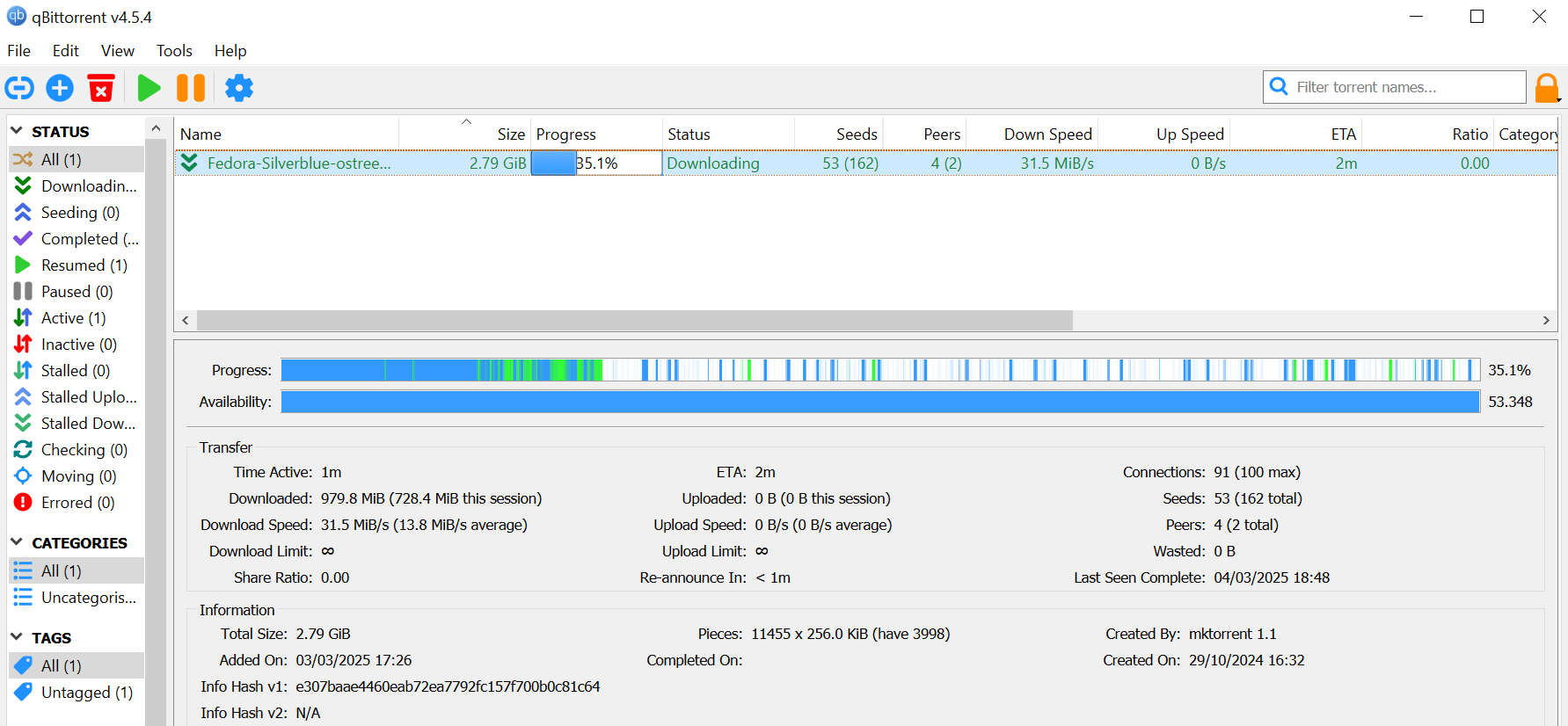This screenshot has height=726, width=1568.
Task: Collapse the CATEGORIES section chevron
Action: (17, 542)
